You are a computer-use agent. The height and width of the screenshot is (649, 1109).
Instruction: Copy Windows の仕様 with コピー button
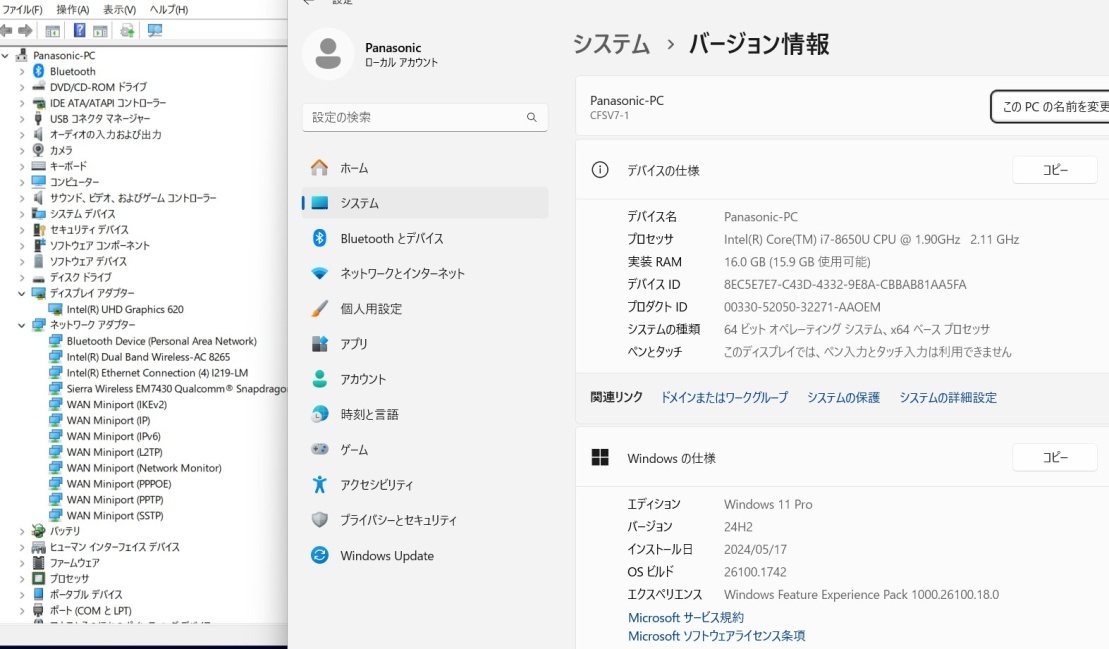(x=1055, y=457)
